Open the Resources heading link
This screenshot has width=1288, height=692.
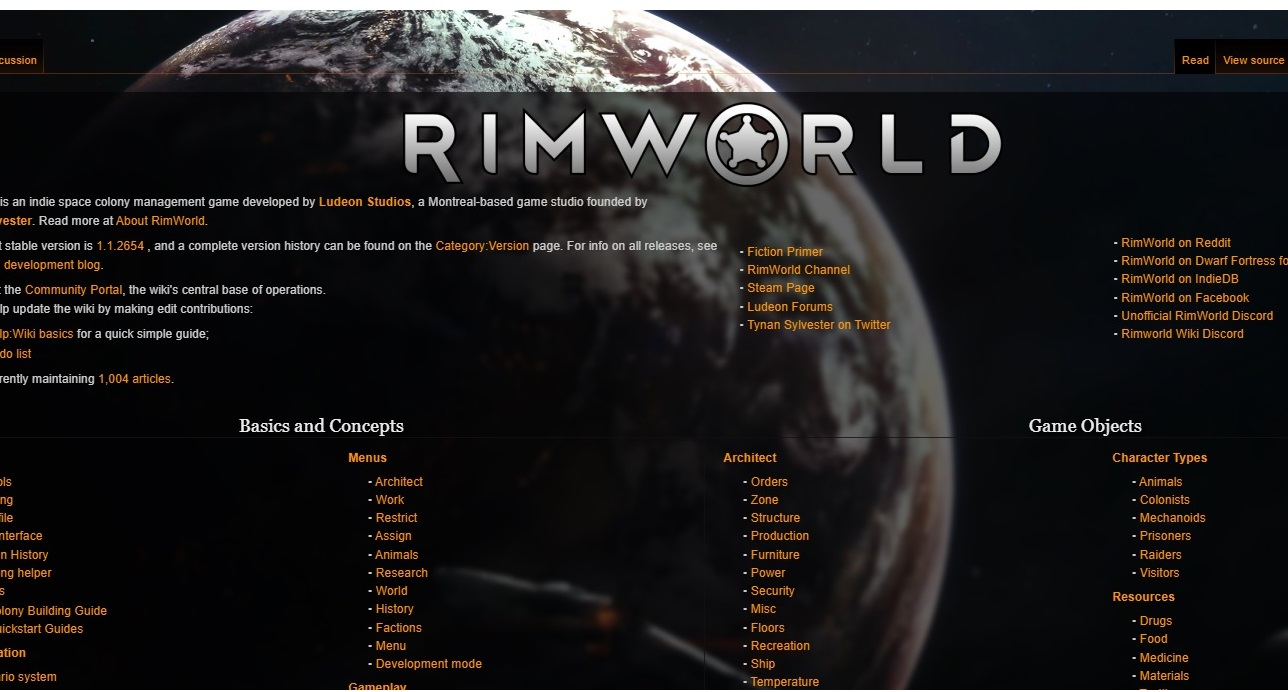[x=1143, y=597]
